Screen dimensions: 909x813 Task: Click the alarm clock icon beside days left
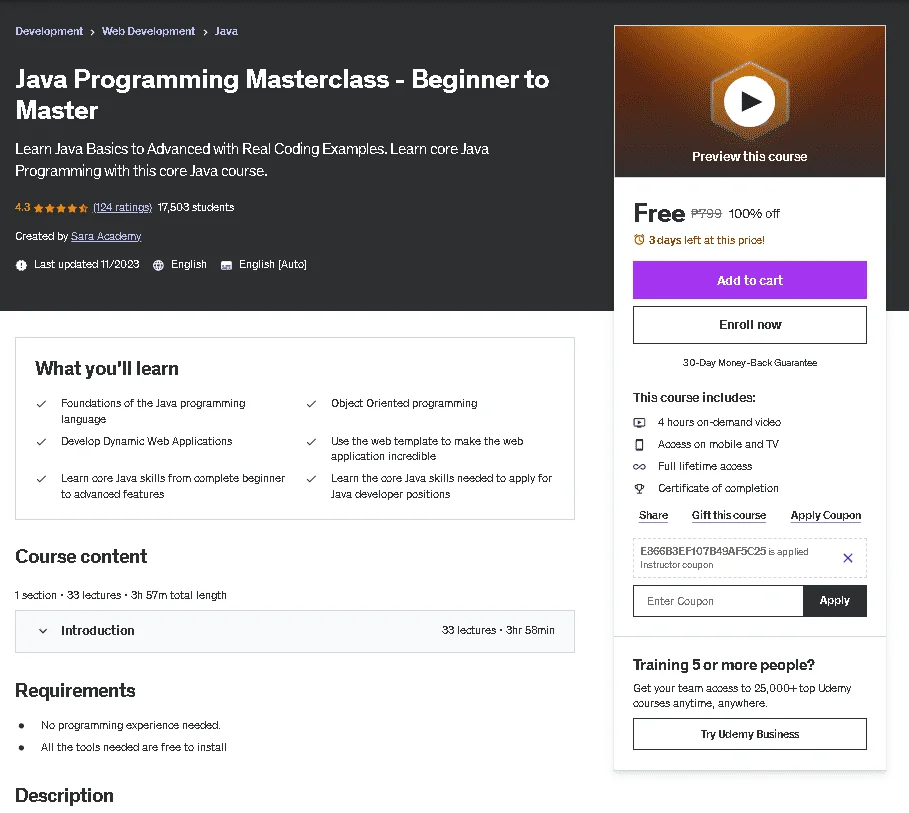(639, 240)
